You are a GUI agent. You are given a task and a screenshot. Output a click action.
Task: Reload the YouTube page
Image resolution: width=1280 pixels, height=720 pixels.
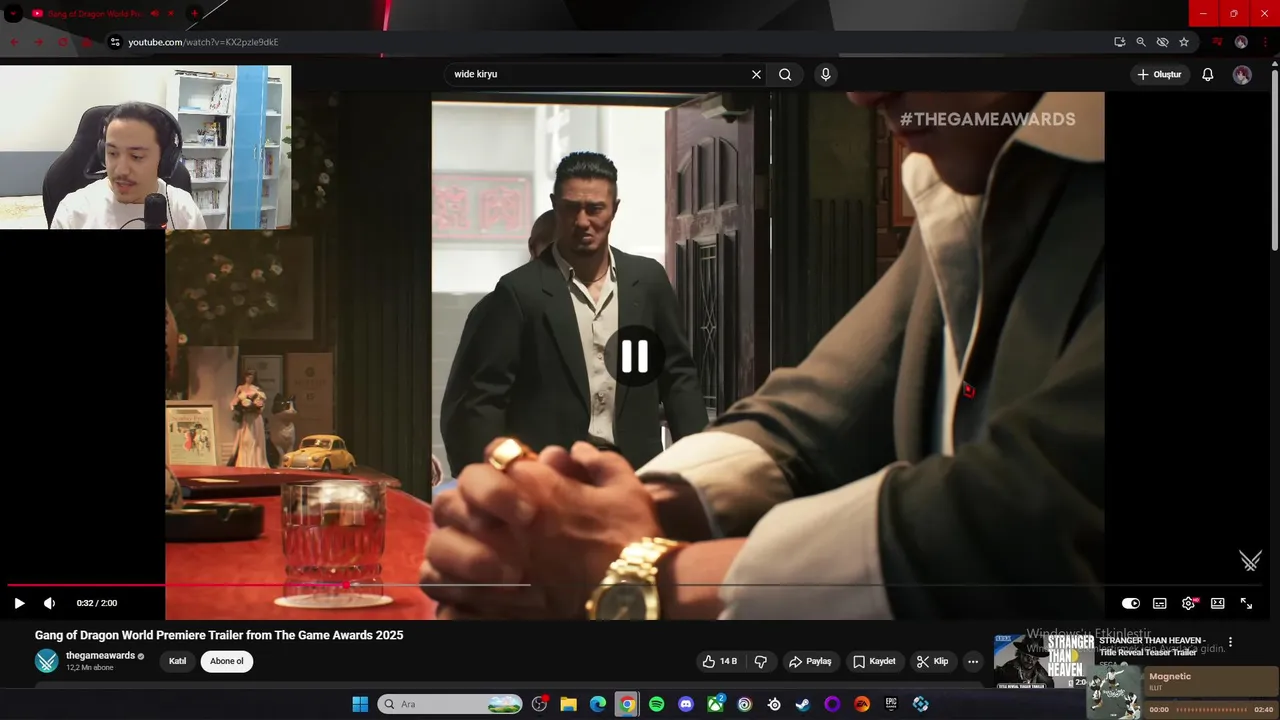click(x=64, y=42)
